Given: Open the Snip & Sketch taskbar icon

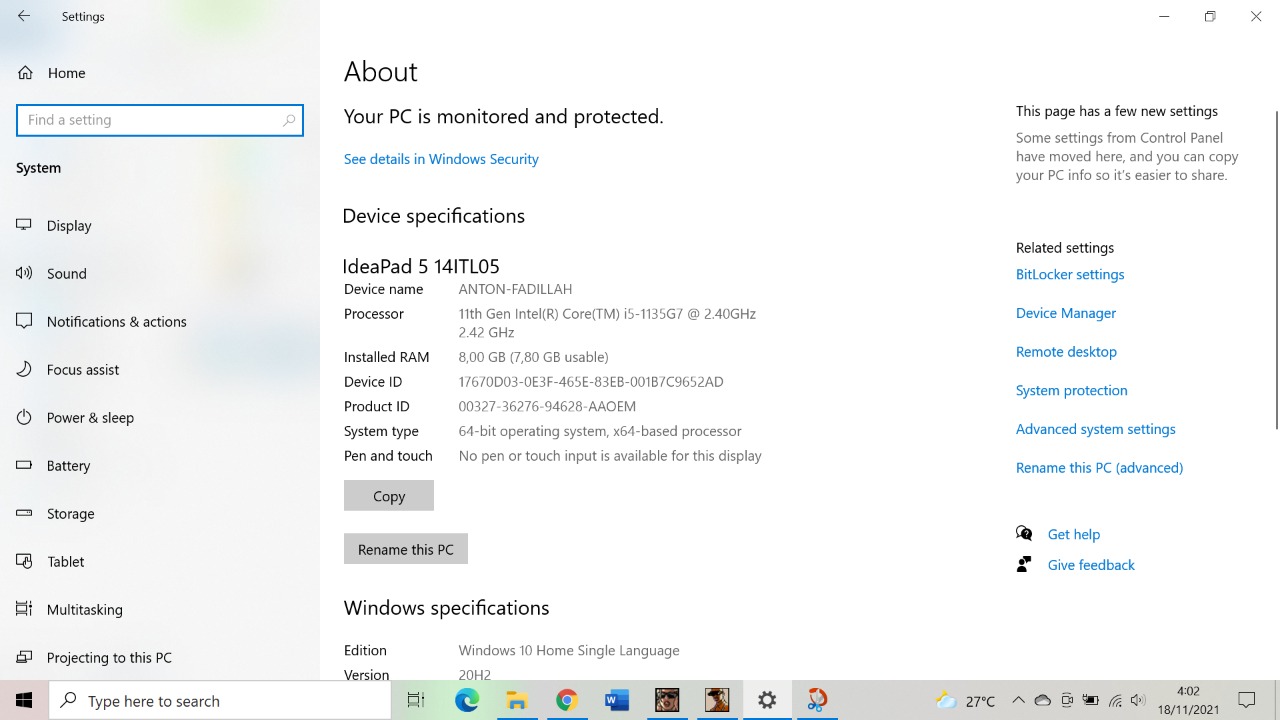Looking at the screenshot, I should (x=817, y=700).
